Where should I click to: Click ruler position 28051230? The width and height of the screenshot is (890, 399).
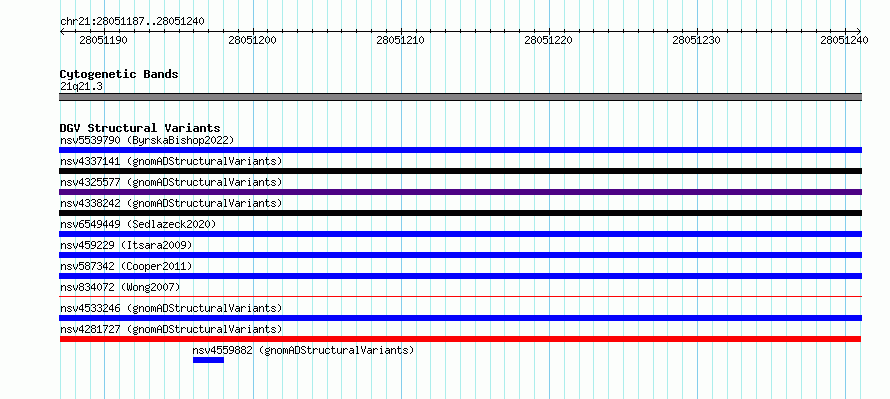point(696,40)
